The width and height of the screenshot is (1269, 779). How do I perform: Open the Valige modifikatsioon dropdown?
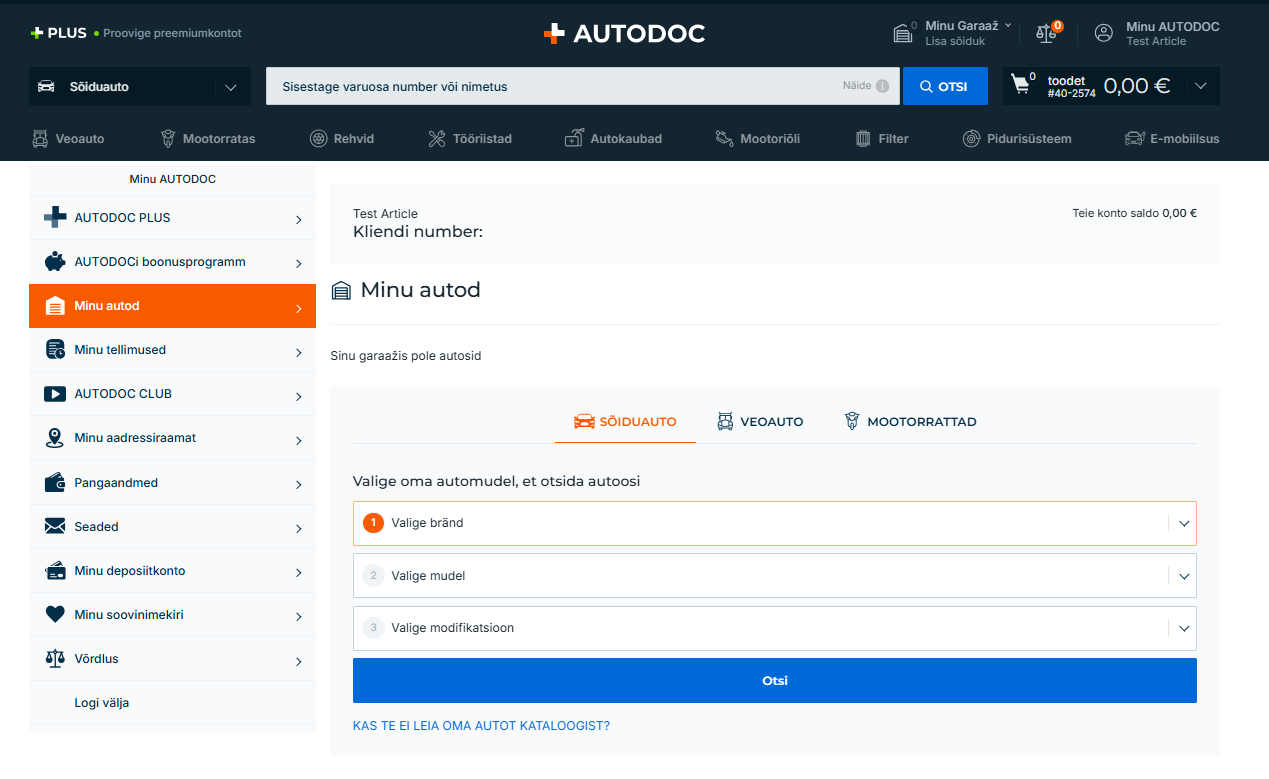(774, 628)
